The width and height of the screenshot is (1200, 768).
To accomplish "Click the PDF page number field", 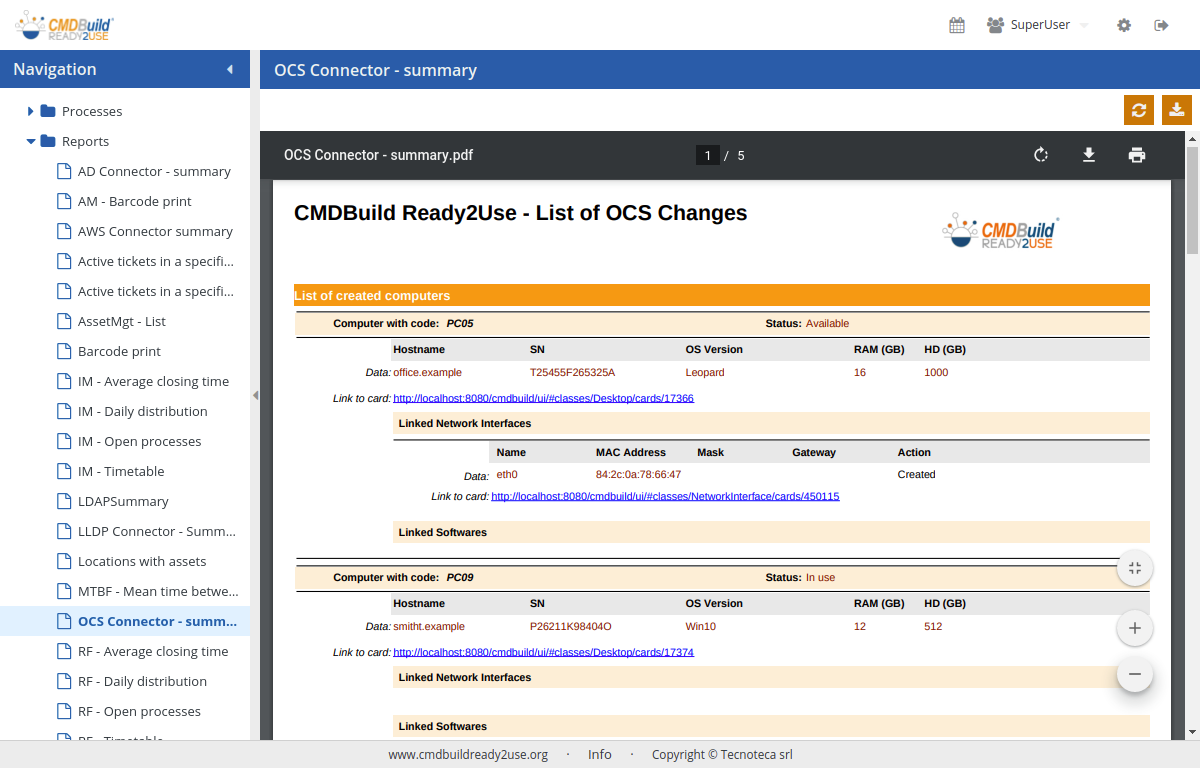I will 708,155.
